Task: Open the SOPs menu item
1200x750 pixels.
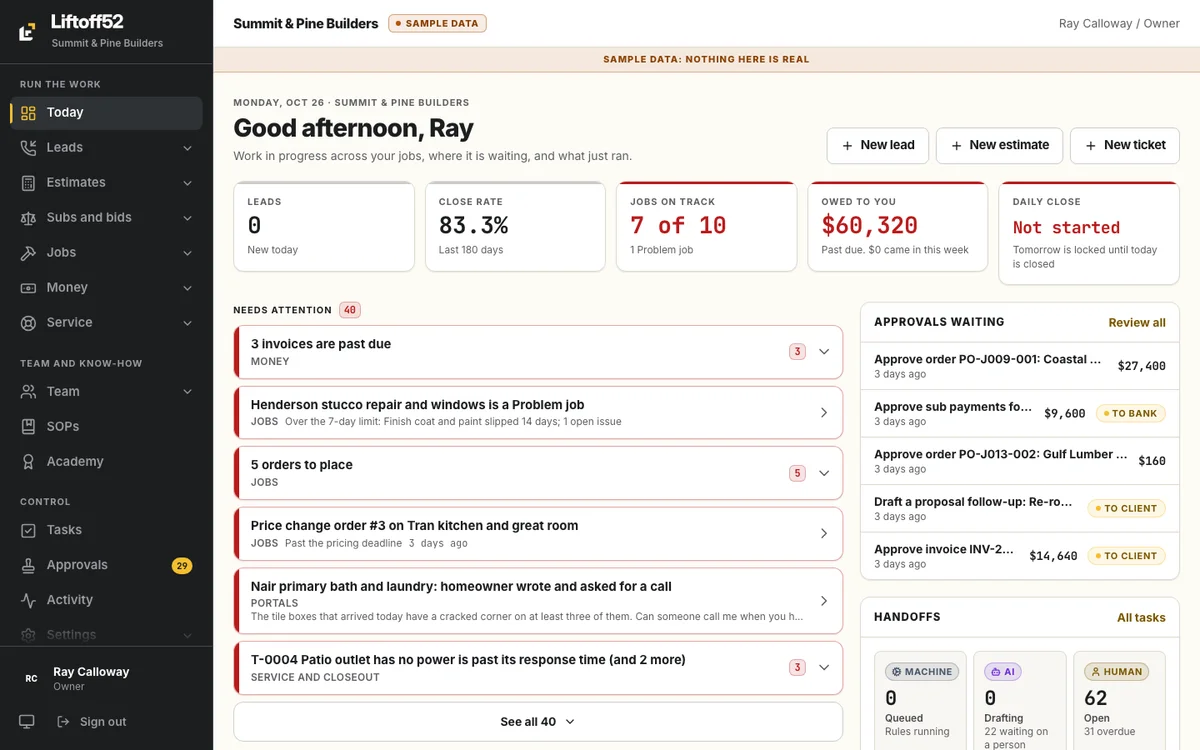Action: (106, 427)
